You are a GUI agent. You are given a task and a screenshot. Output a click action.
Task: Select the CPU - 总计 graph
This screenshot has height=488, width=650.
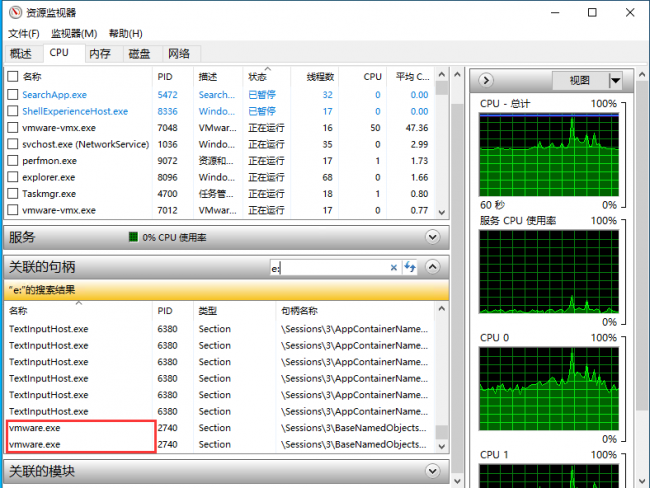549,155
